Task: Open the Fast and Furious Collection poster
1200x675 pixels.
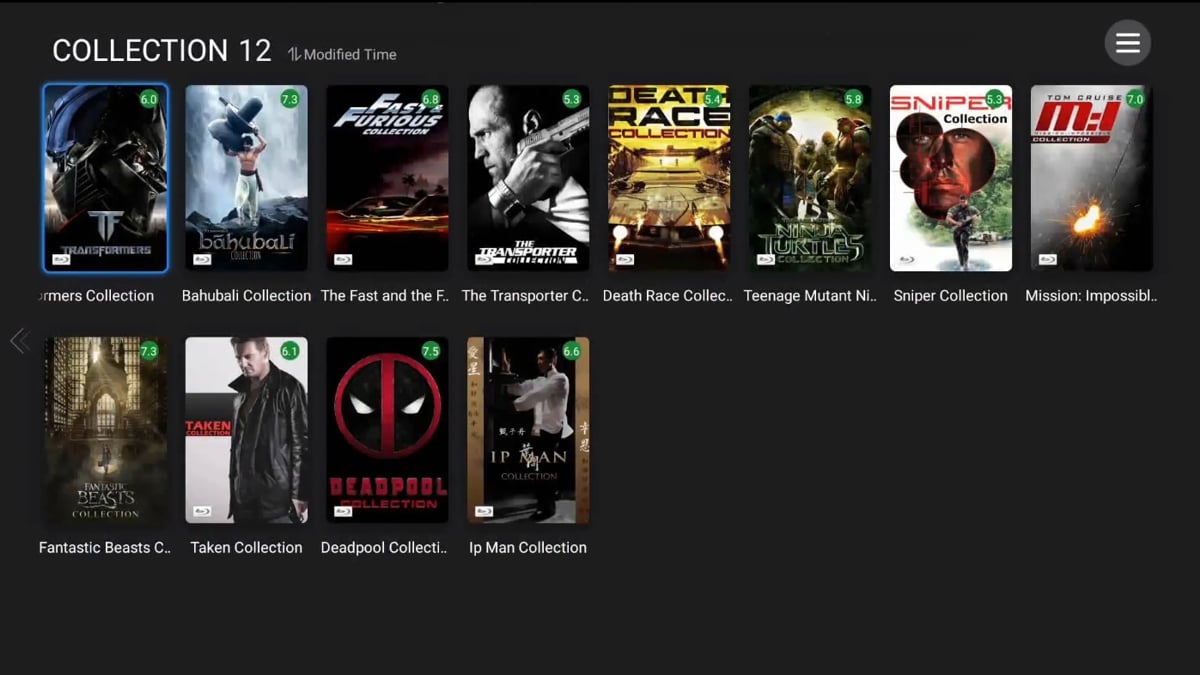Action: (387, 178)
